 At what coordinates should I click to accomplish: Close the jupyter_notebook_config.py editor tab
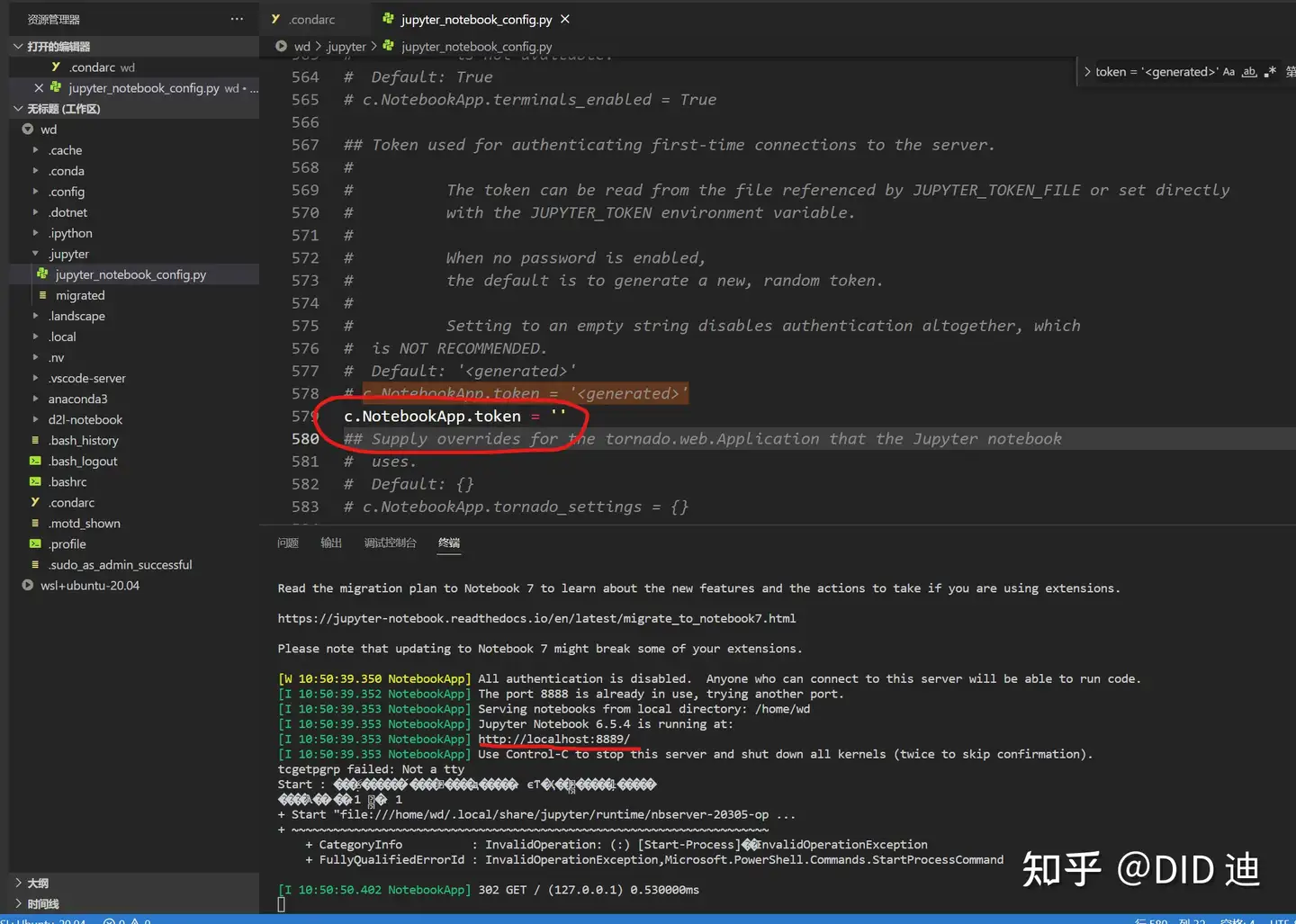pos(565,19)
